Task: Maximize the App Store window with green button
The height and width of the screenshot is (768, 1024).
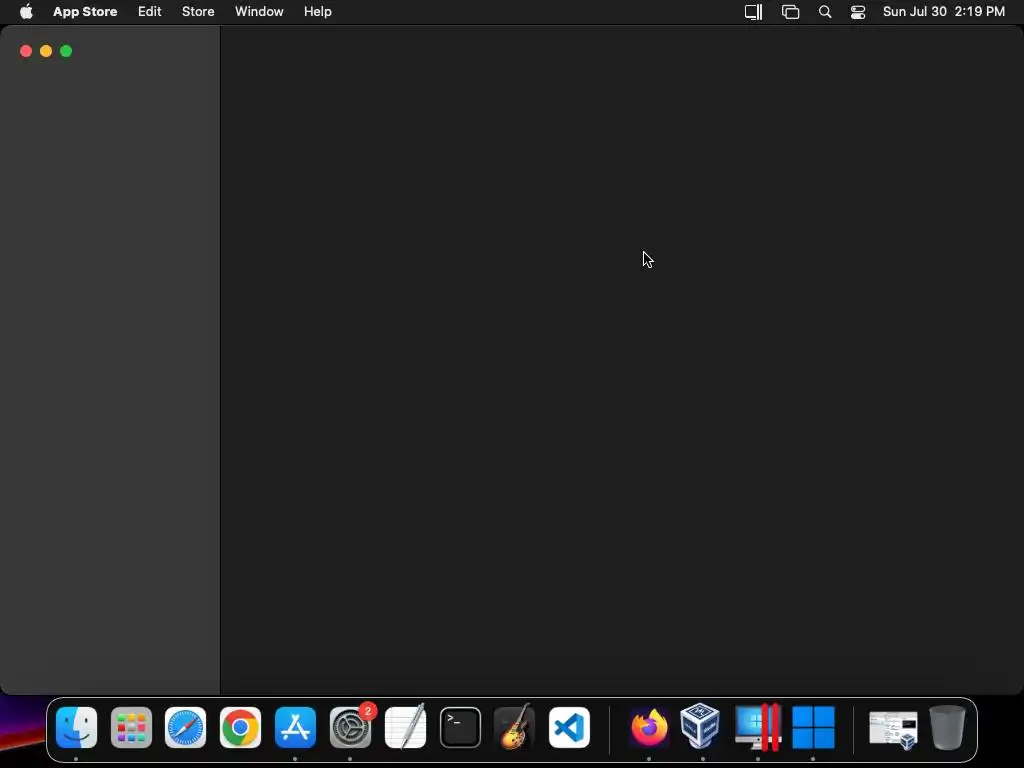Action: 66,51
